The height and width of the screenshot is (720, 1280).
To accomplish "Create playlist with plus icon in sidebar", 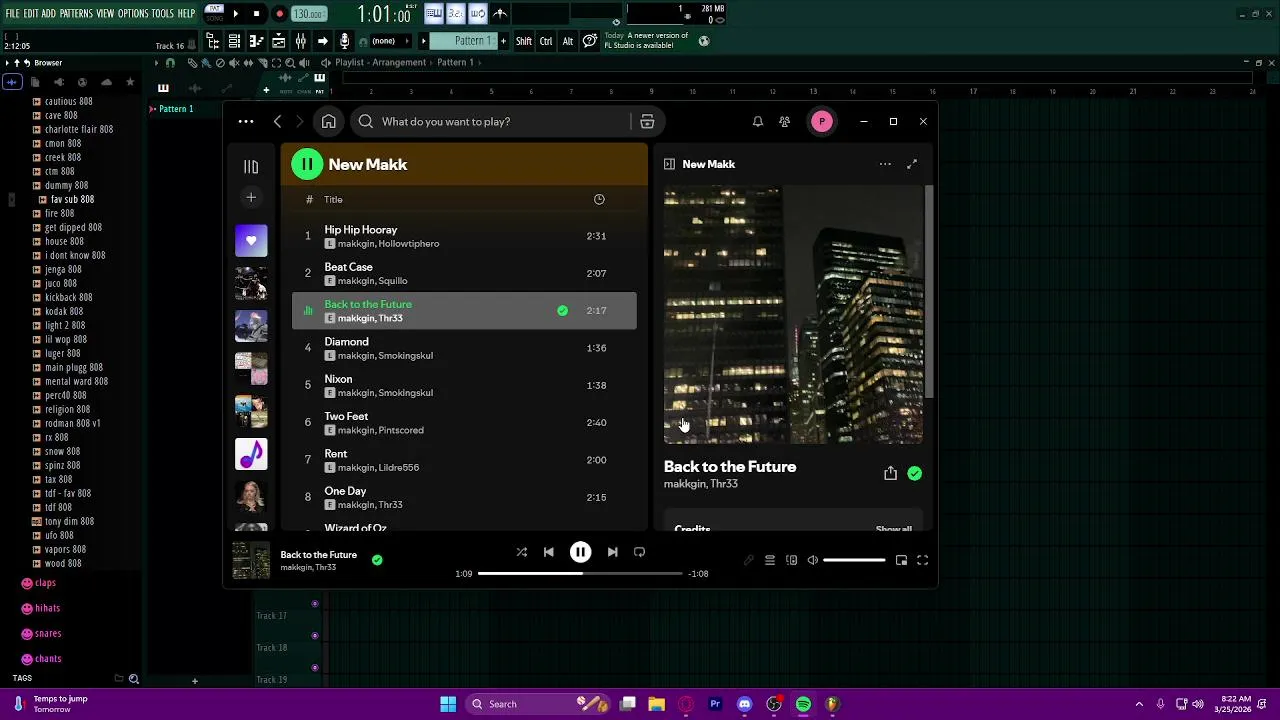I will coord(251,198).
